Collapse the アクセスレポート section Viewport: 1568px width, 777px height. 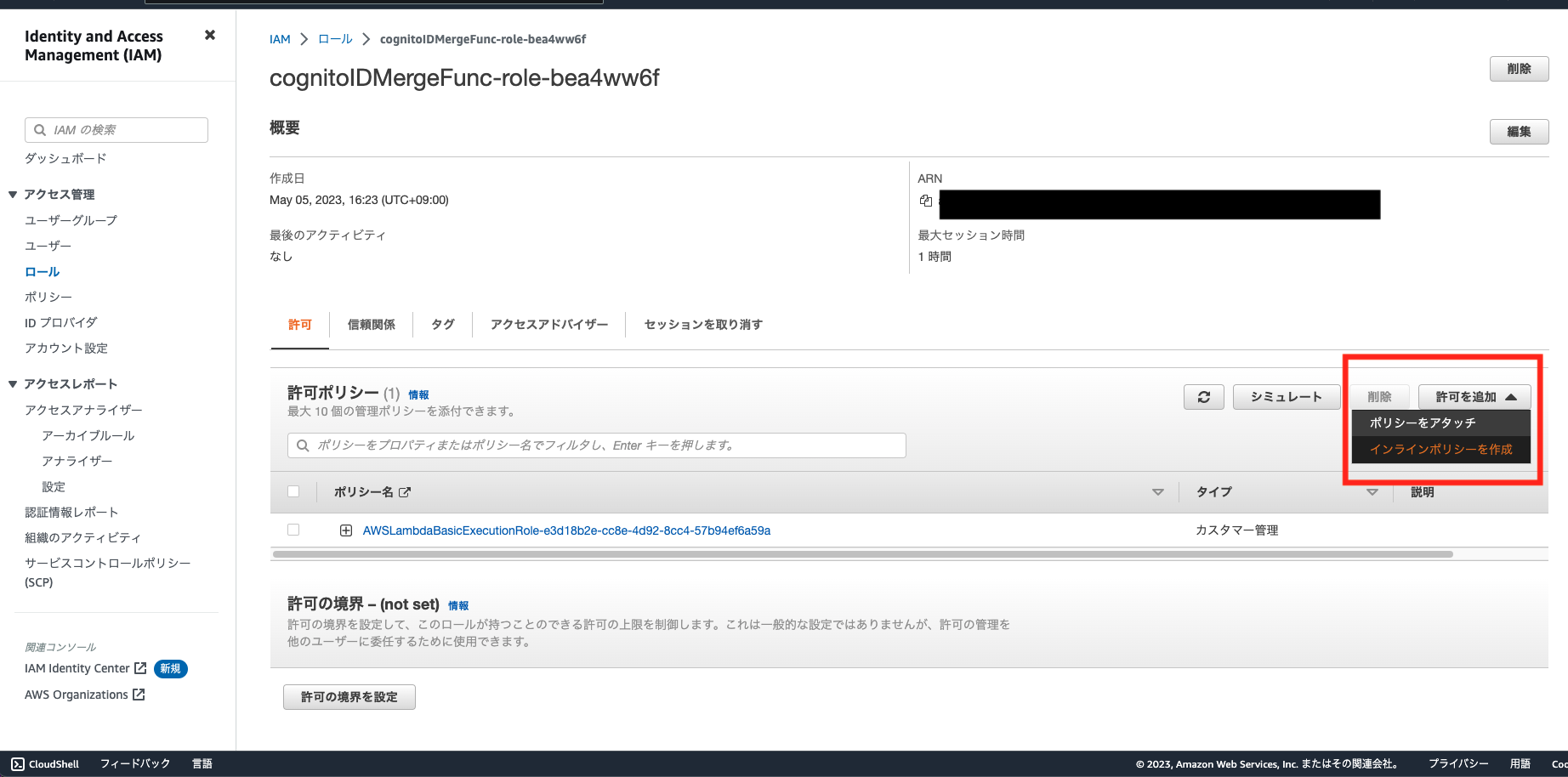click(13, 384)
